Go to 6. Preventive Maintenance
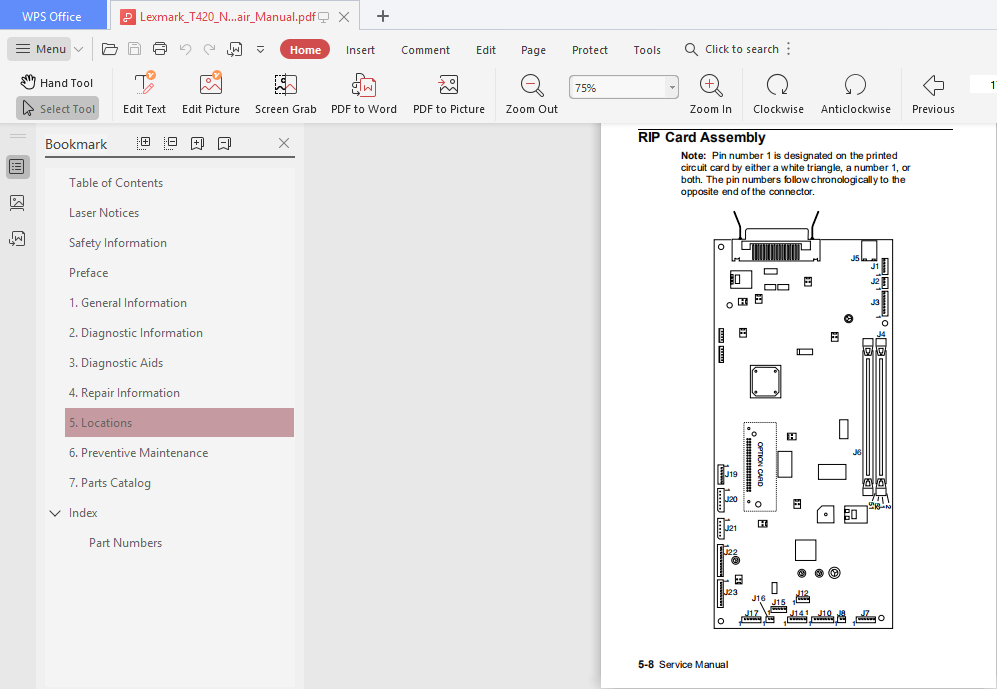Image resolution: width=997 pixels, height=689 pixels. 138,453
